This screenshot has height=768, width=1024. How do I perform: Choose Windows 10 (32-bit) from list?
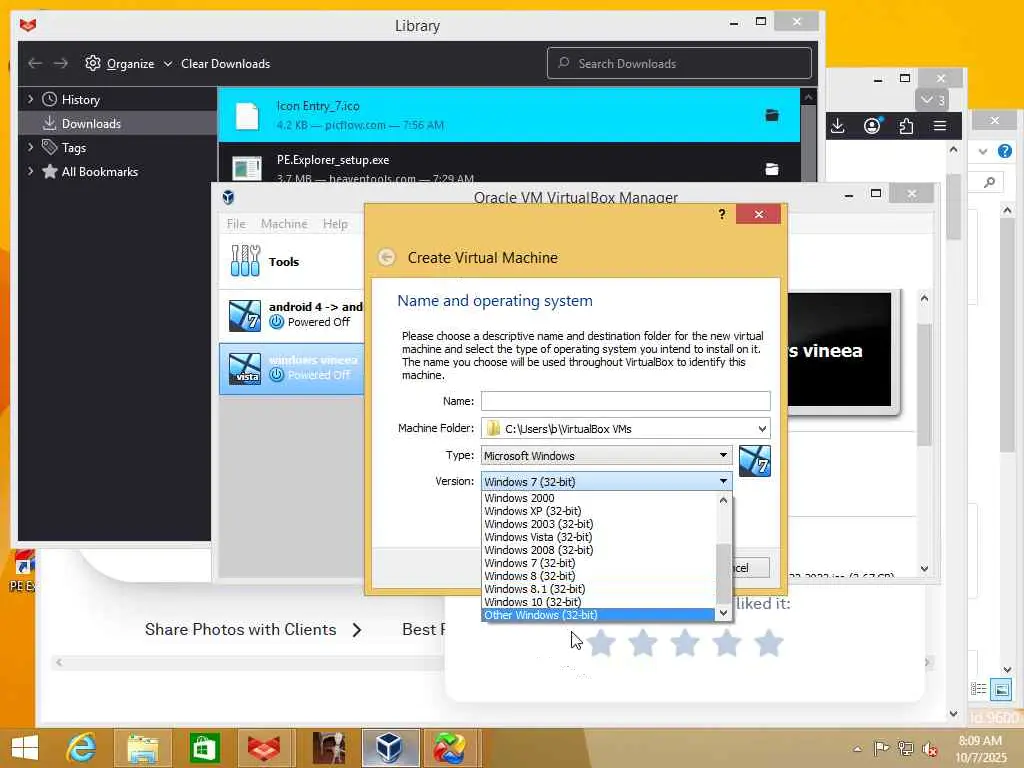(x=598, y=602)
